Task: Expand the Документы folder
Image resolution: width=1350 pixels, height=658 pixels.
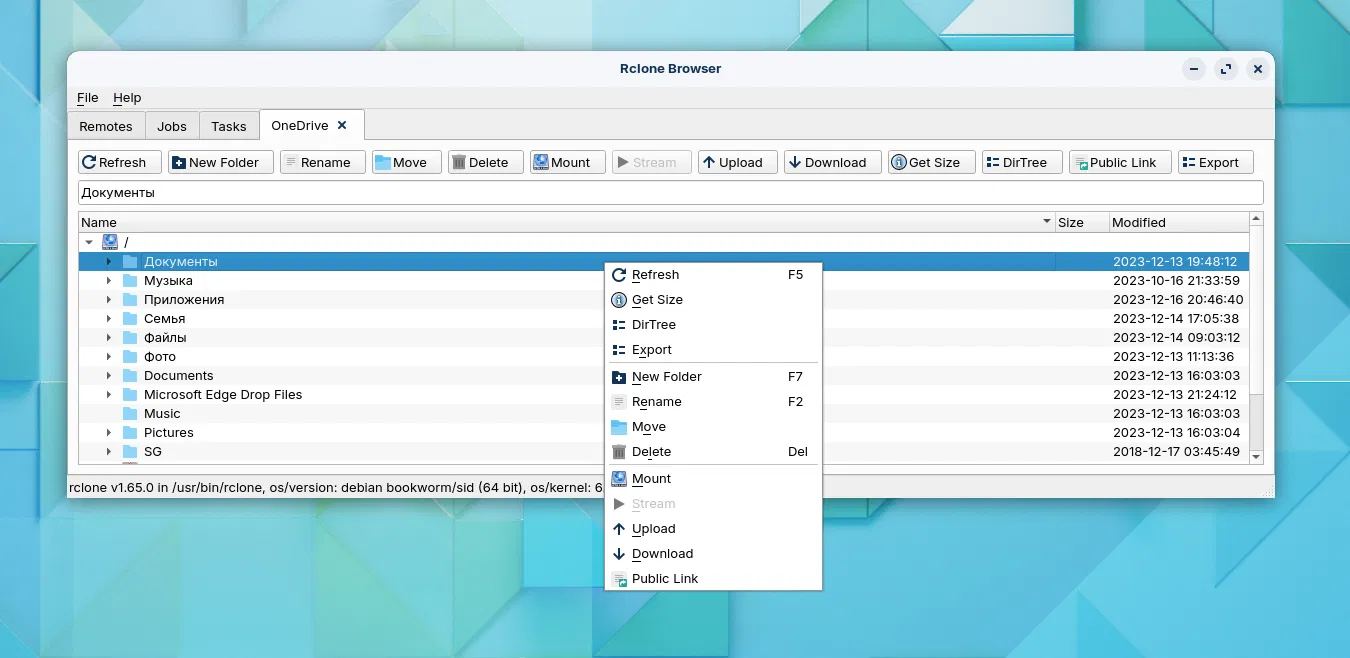Action: (x=109, y=261)
